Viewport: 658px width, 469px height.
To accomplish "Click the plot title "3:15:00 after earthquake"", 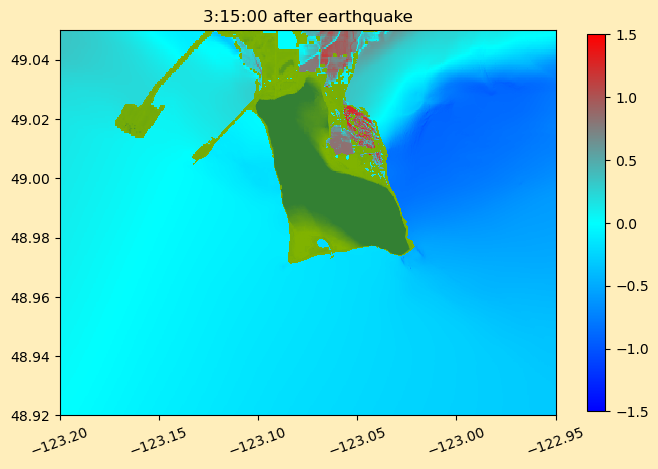I will point(307,16).
